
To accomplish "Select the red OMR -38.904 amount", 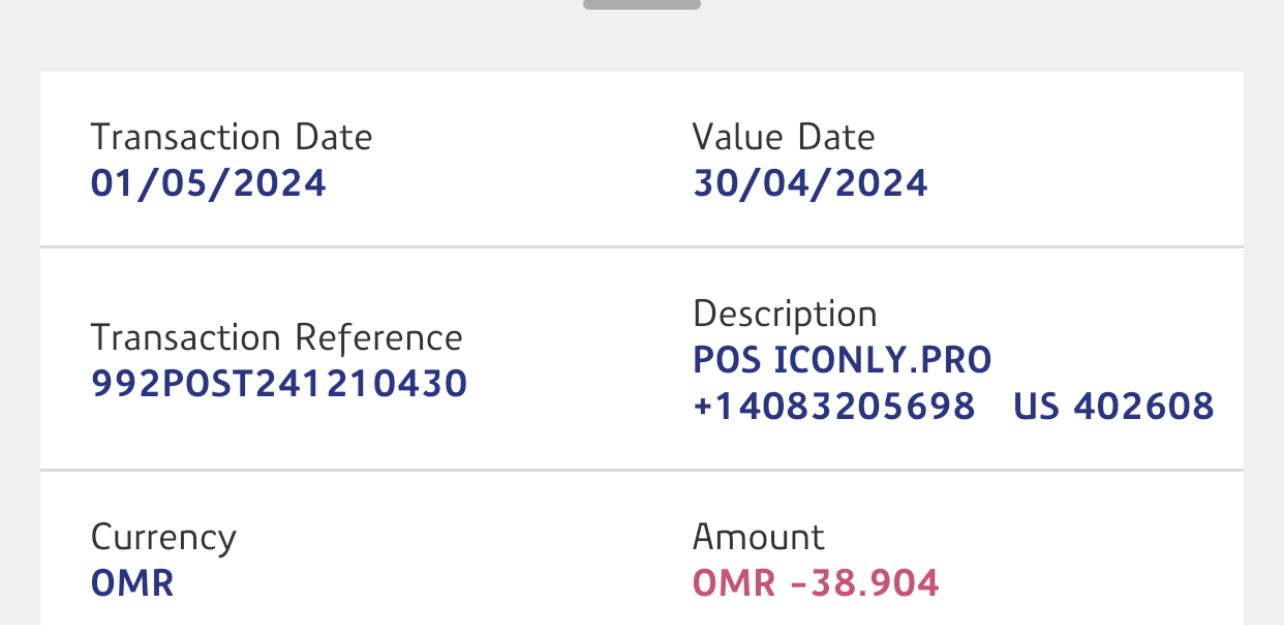I will point(815,584).
